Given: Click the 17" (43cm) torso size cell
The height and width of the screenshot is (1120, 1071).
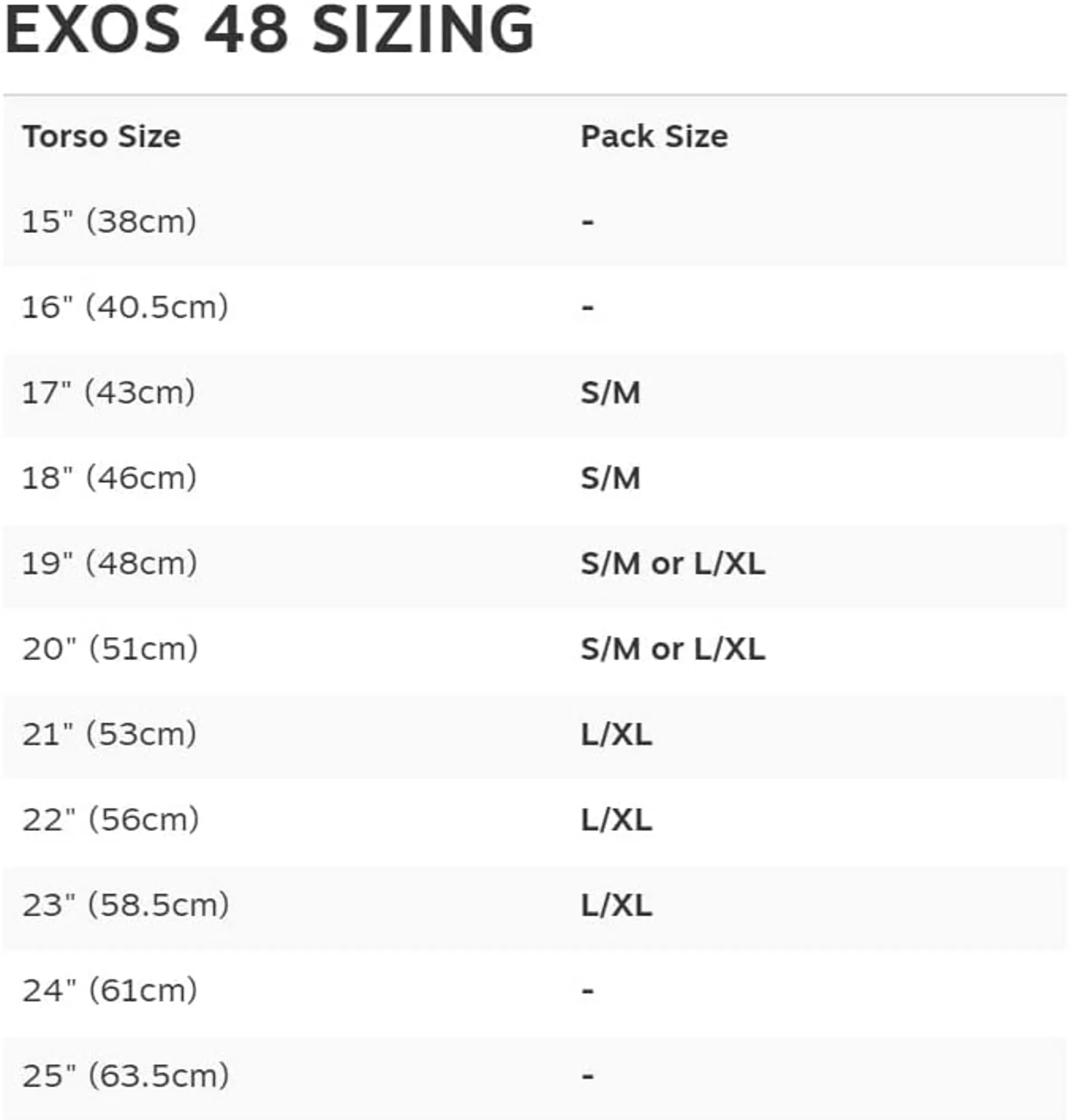Looking at the screenshot, I should tap(108, 393).
